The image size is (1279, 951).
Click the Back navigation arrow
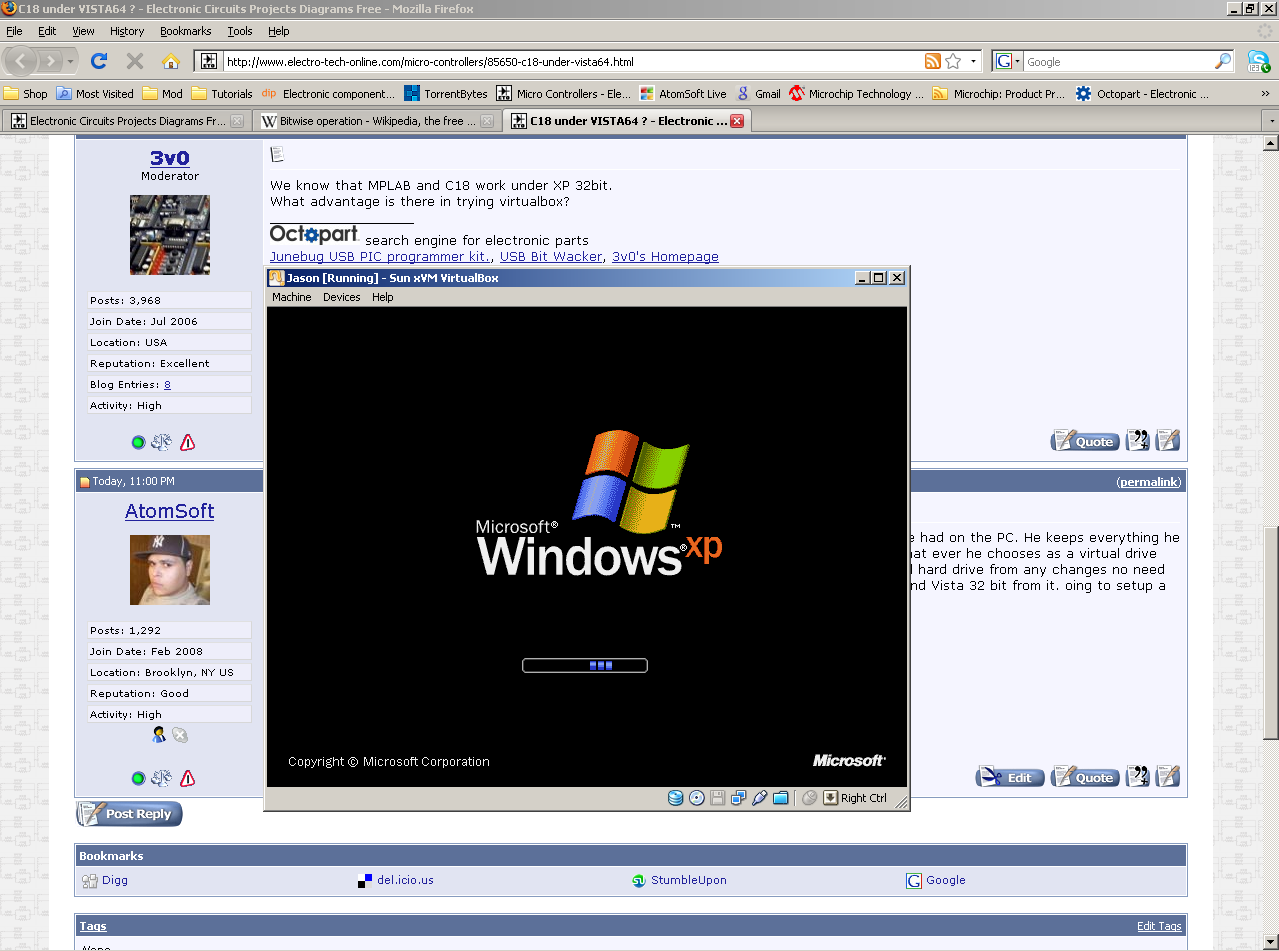pos(21,61)
